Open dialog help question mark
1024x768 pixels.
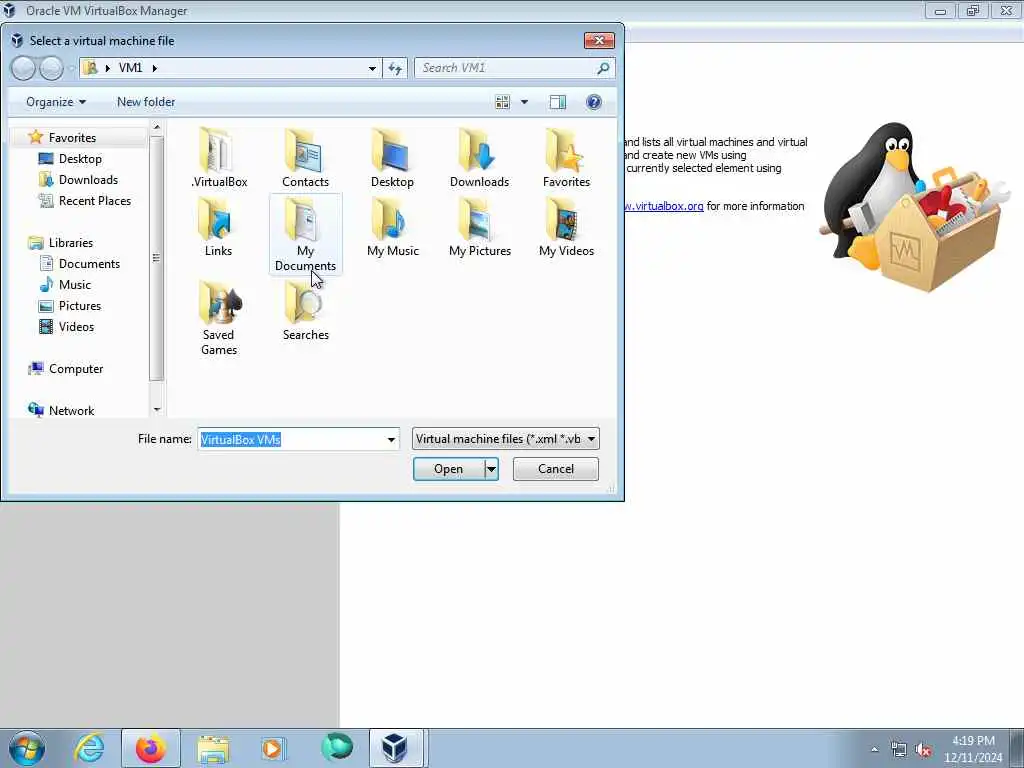point(594,102)
